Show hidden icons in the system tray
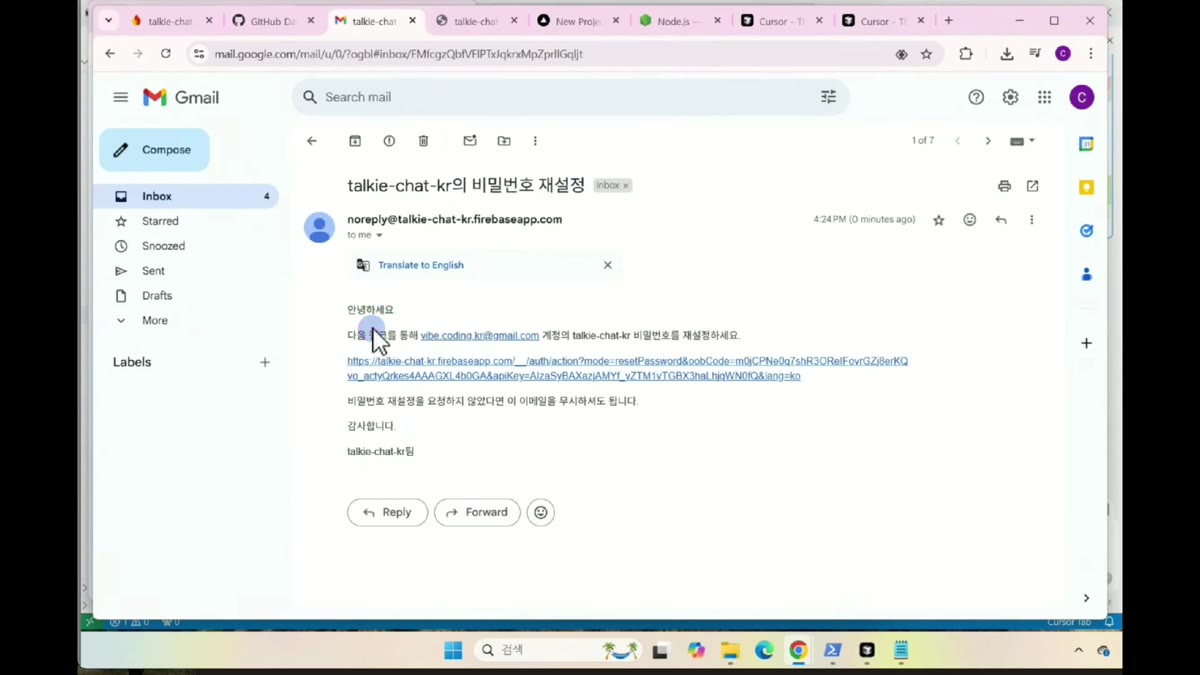 point(1078,650)
